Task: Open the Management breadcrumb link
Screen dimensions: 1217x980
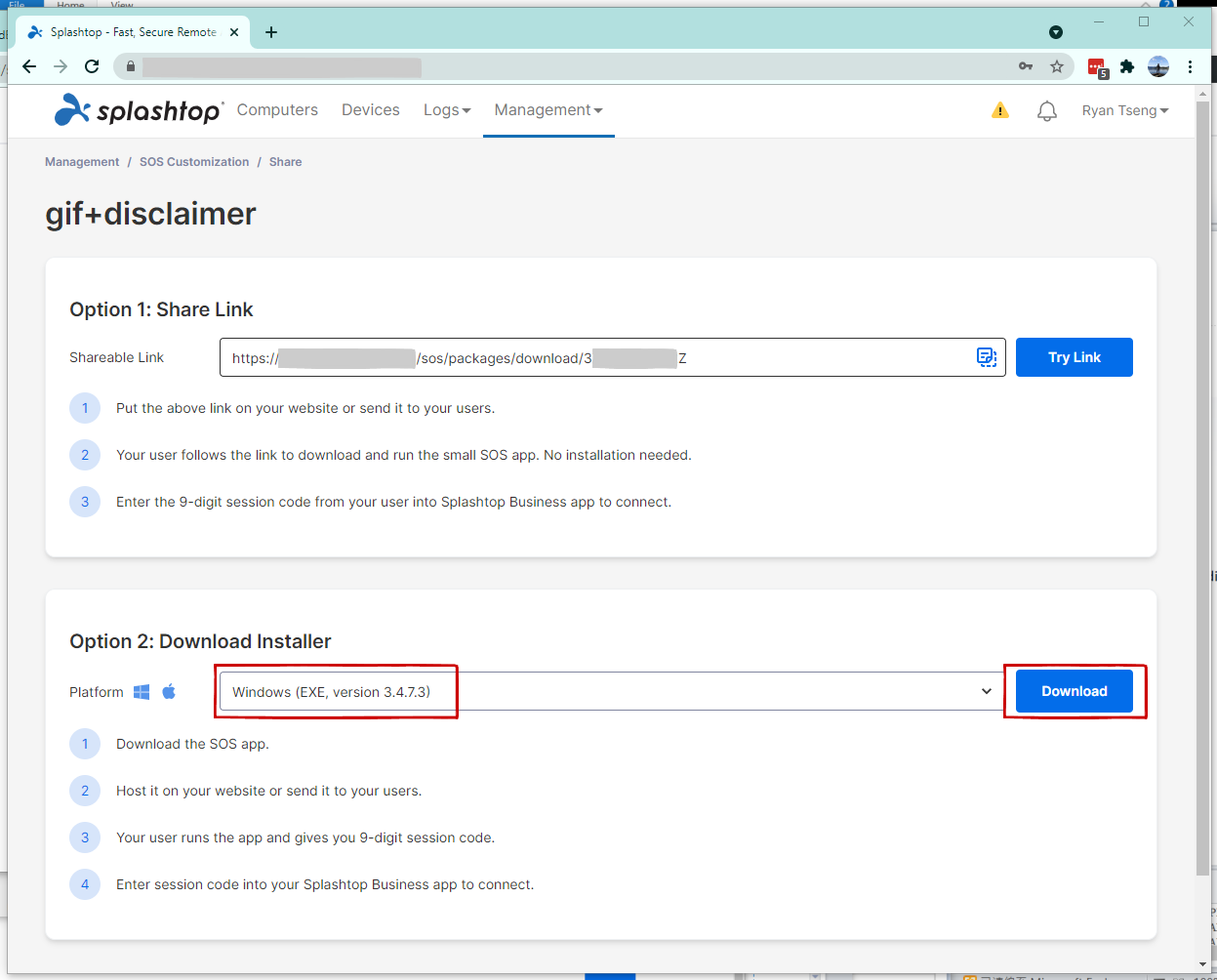Action: [x=82, y=162]
